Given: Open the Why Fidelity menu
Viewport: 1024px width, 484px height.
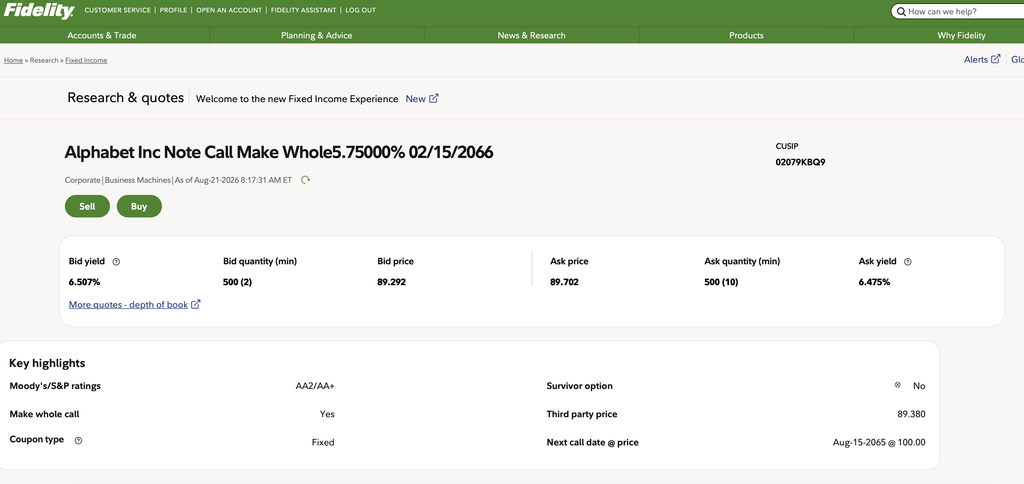Looking at the screenshot, I should (961, 35).
